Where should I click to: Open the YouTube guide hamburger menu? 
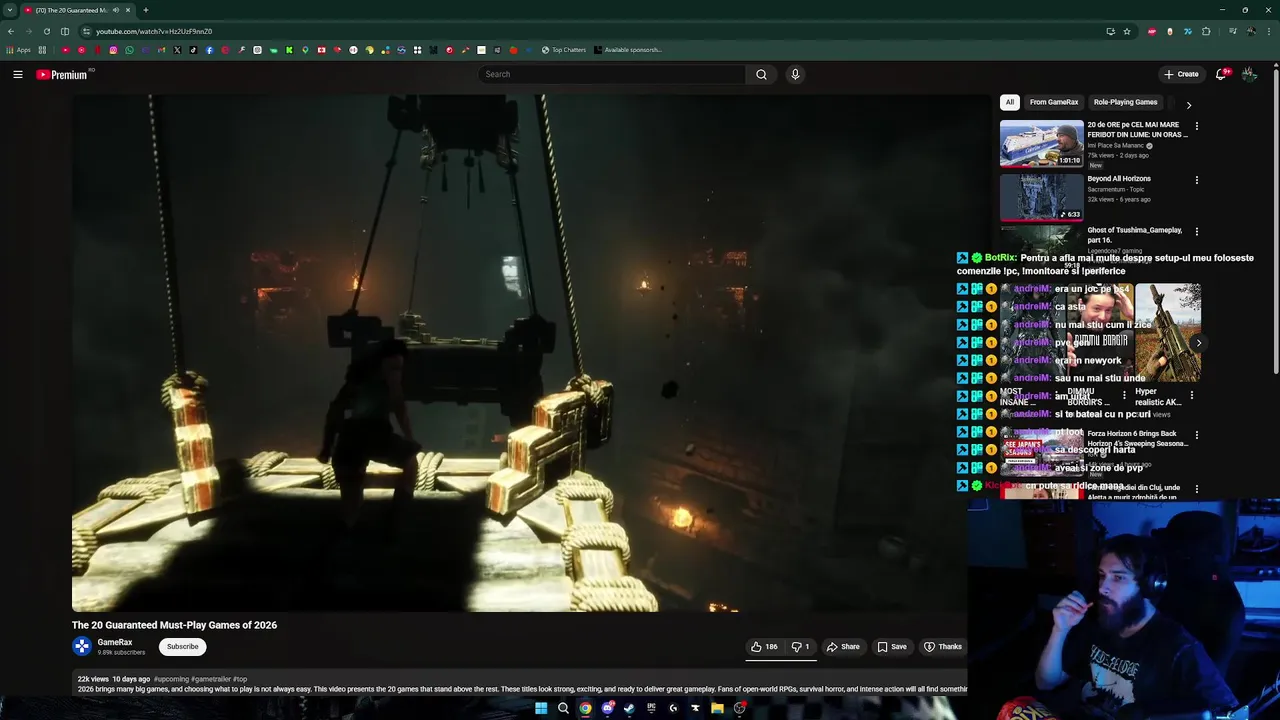point(18,74)
